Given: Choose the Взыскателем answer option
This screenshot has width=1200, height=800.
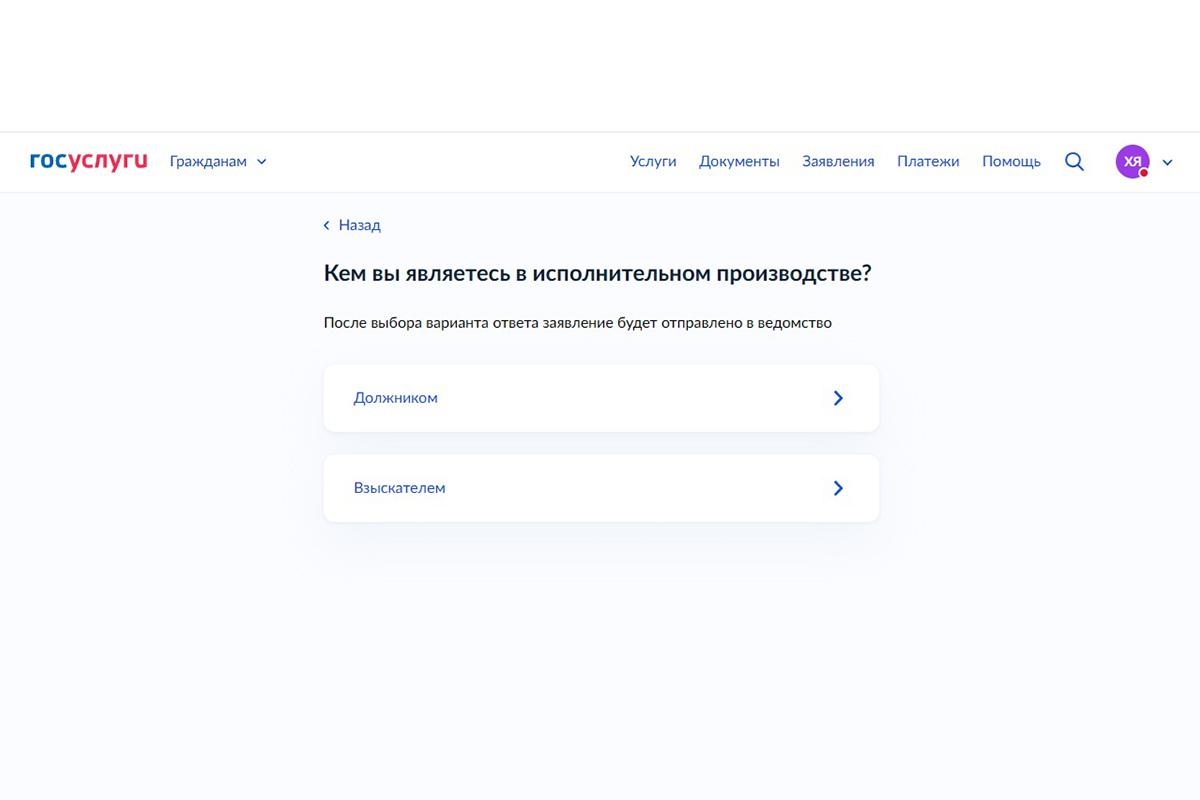Looking at the screenshot, I should pos(400,488).
